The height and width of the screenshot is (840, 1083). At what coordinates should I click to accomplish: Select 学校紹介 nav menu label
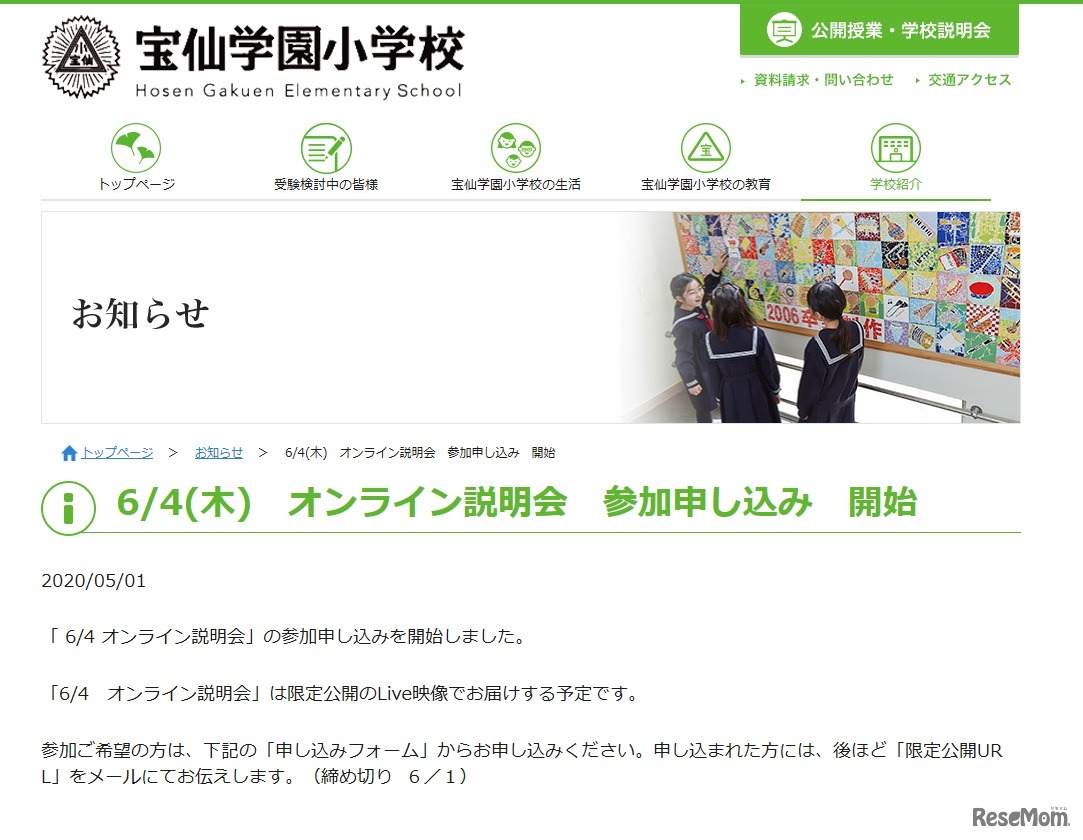tap(896, 184)
